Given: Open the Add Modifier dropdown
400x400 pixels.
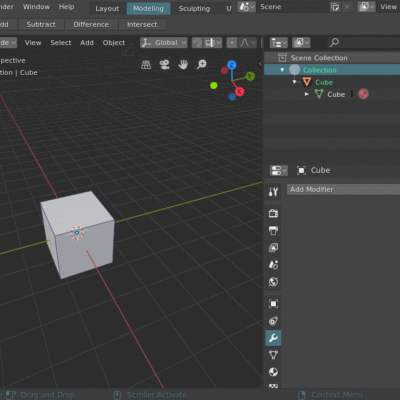Looking at the screenshot, I should click(x=343, y=189).
